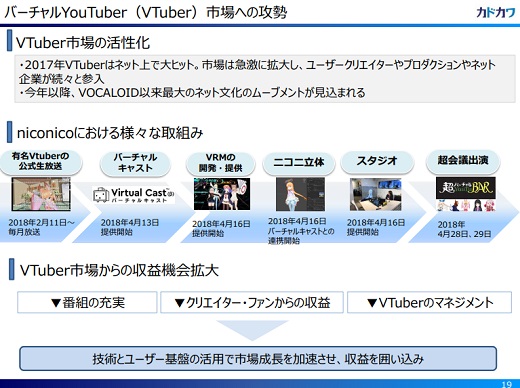Open the 有名Vtuber公式生放送 screenshot thumbnail
Screen dimensions: 520x388
point(41,194)
